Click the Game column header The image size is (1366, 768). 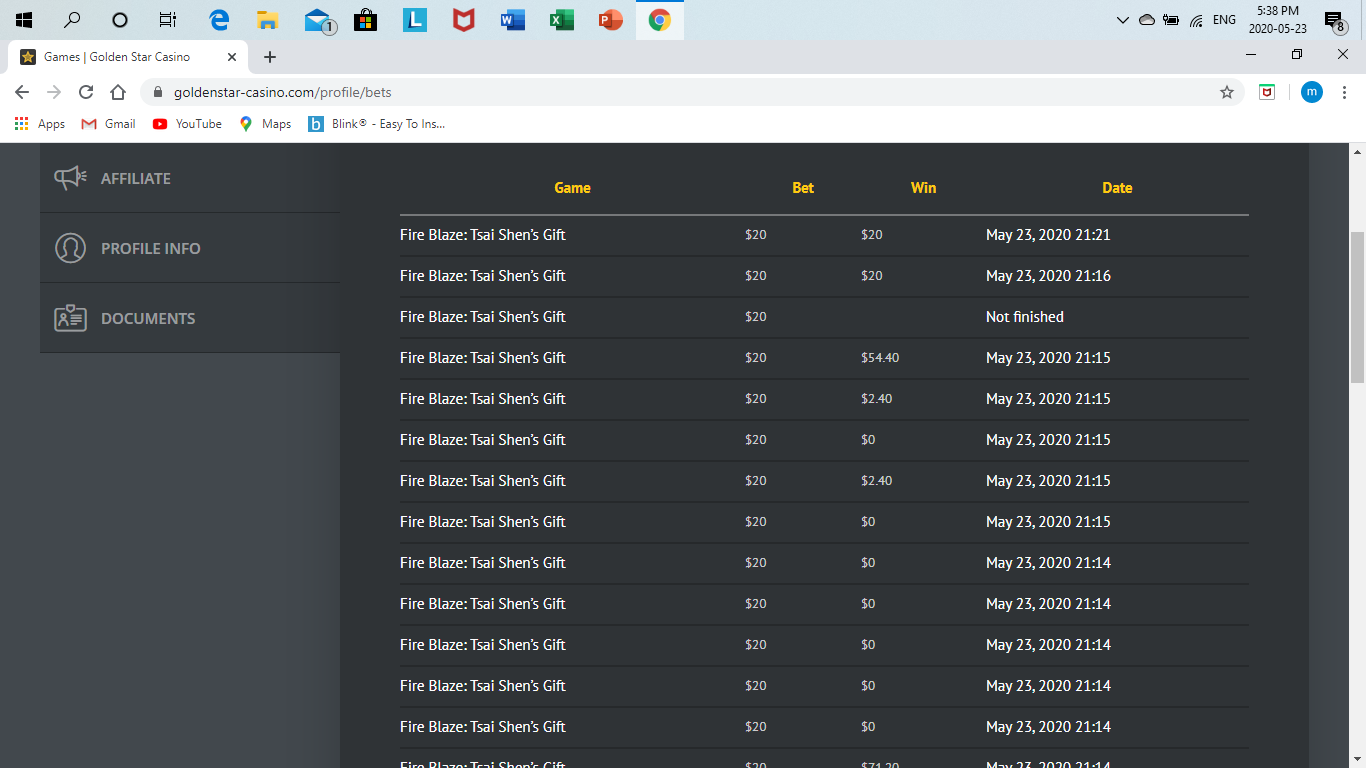(572, 188)
